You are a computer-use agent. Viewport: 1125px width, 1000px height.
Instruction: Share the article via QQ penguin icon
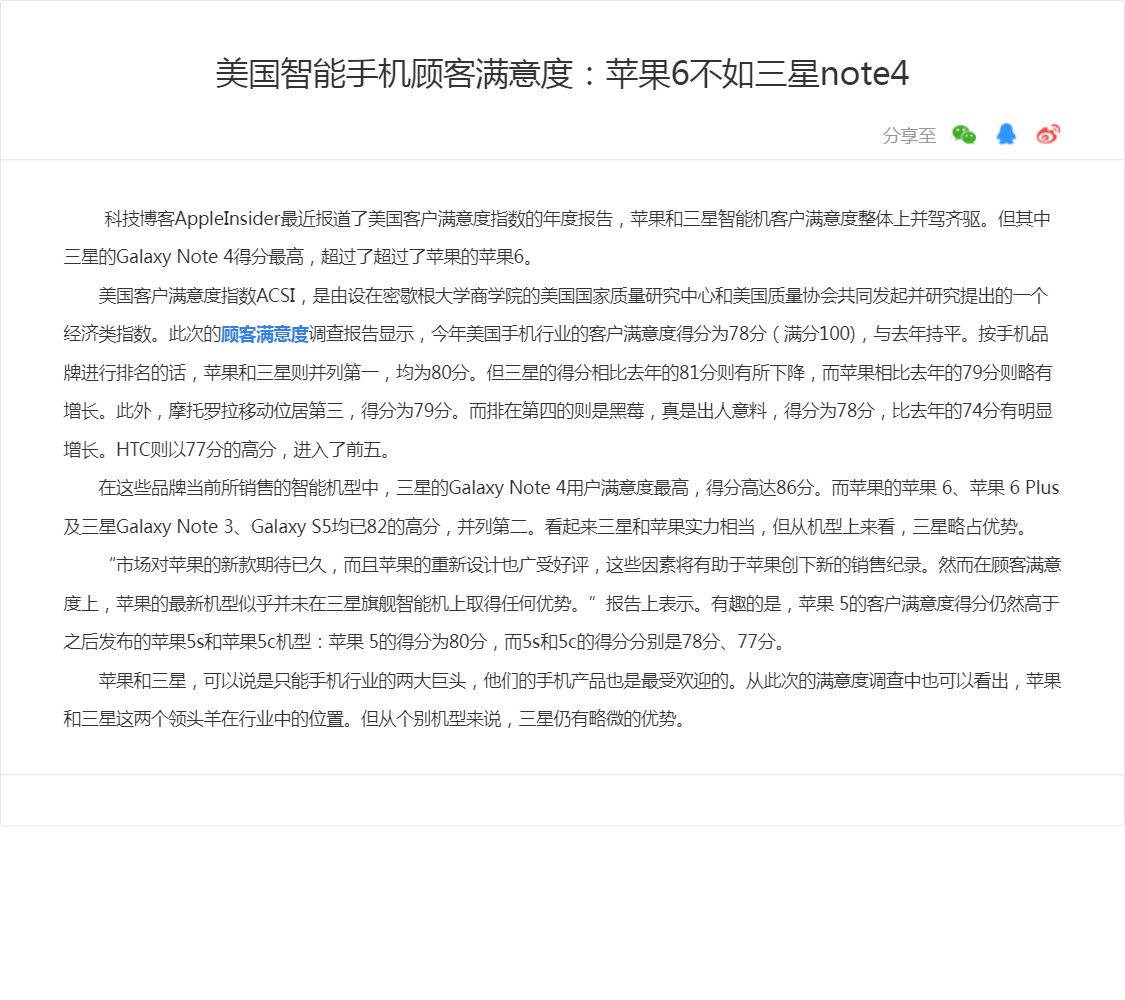click(x=1006, y=134)
